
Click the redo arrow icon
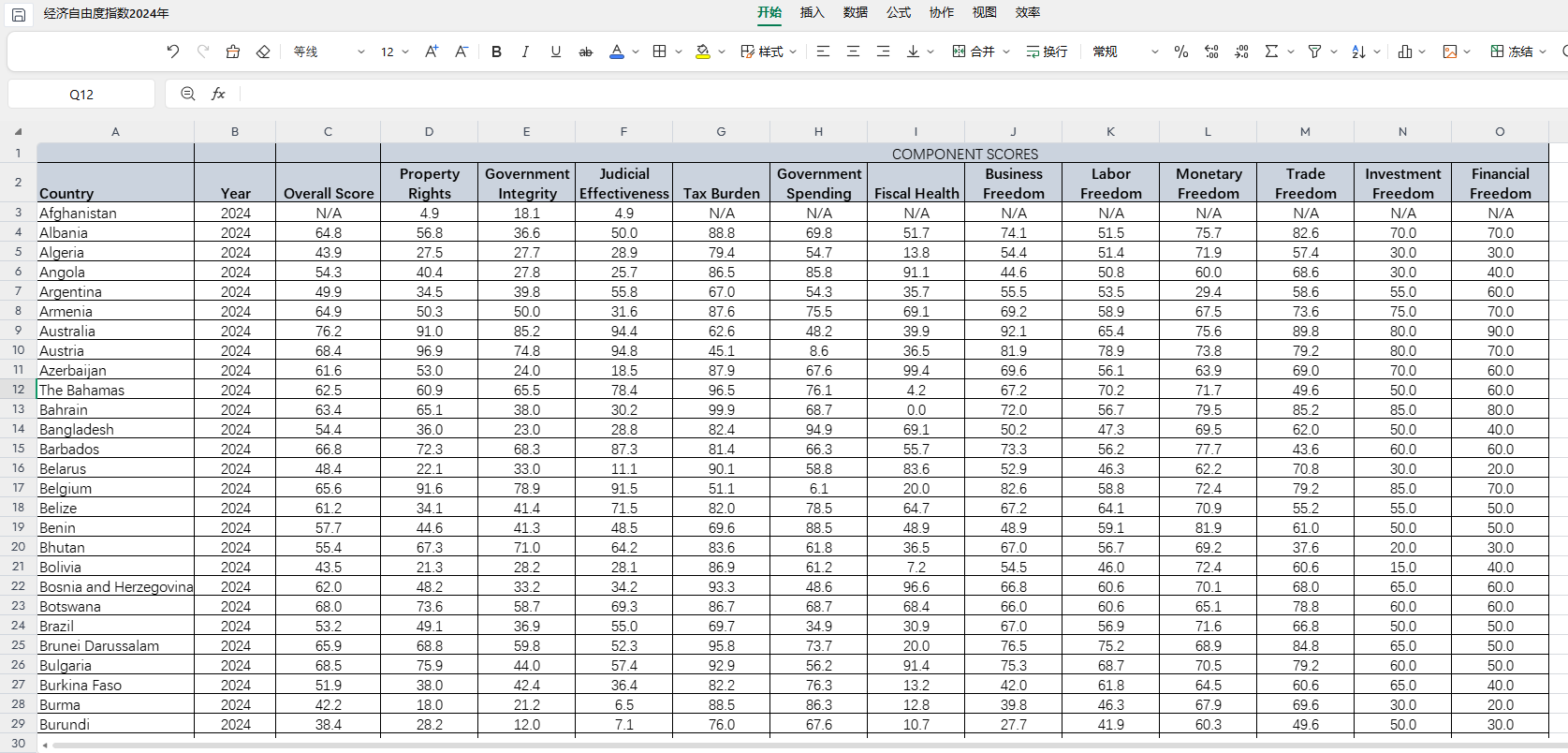[x=203, y=52]
